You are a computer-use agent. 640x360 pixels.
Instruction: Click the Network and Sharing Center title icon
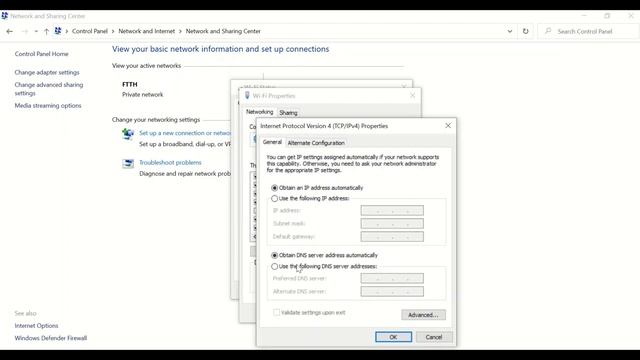pos(4,16)
